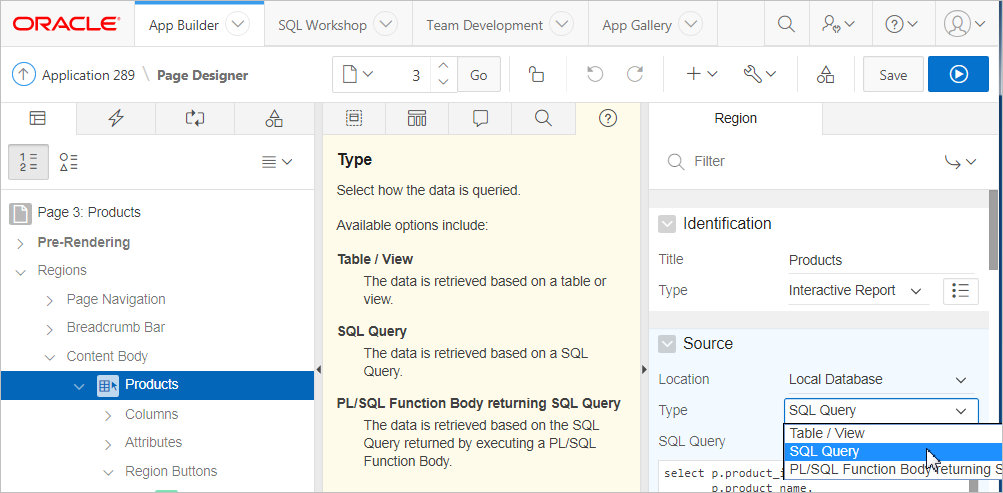The height and width of the screenshot is (493, 1003).
Task: Click the property Filter search field
Action: pyautogui.click(x=800, y=161)
